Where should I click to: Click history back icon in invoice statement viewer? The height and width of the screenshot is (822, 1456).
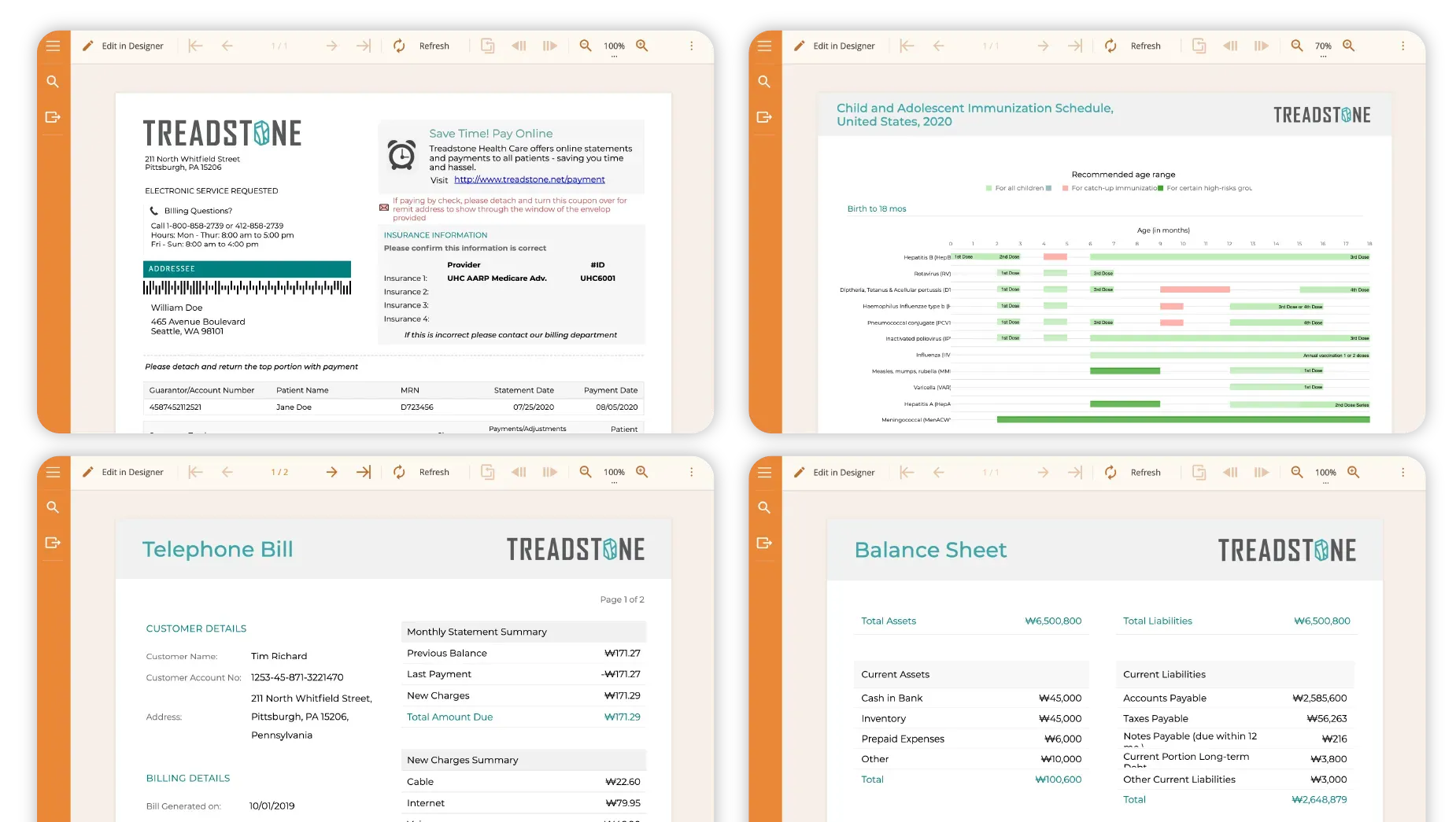click(519, 46)
